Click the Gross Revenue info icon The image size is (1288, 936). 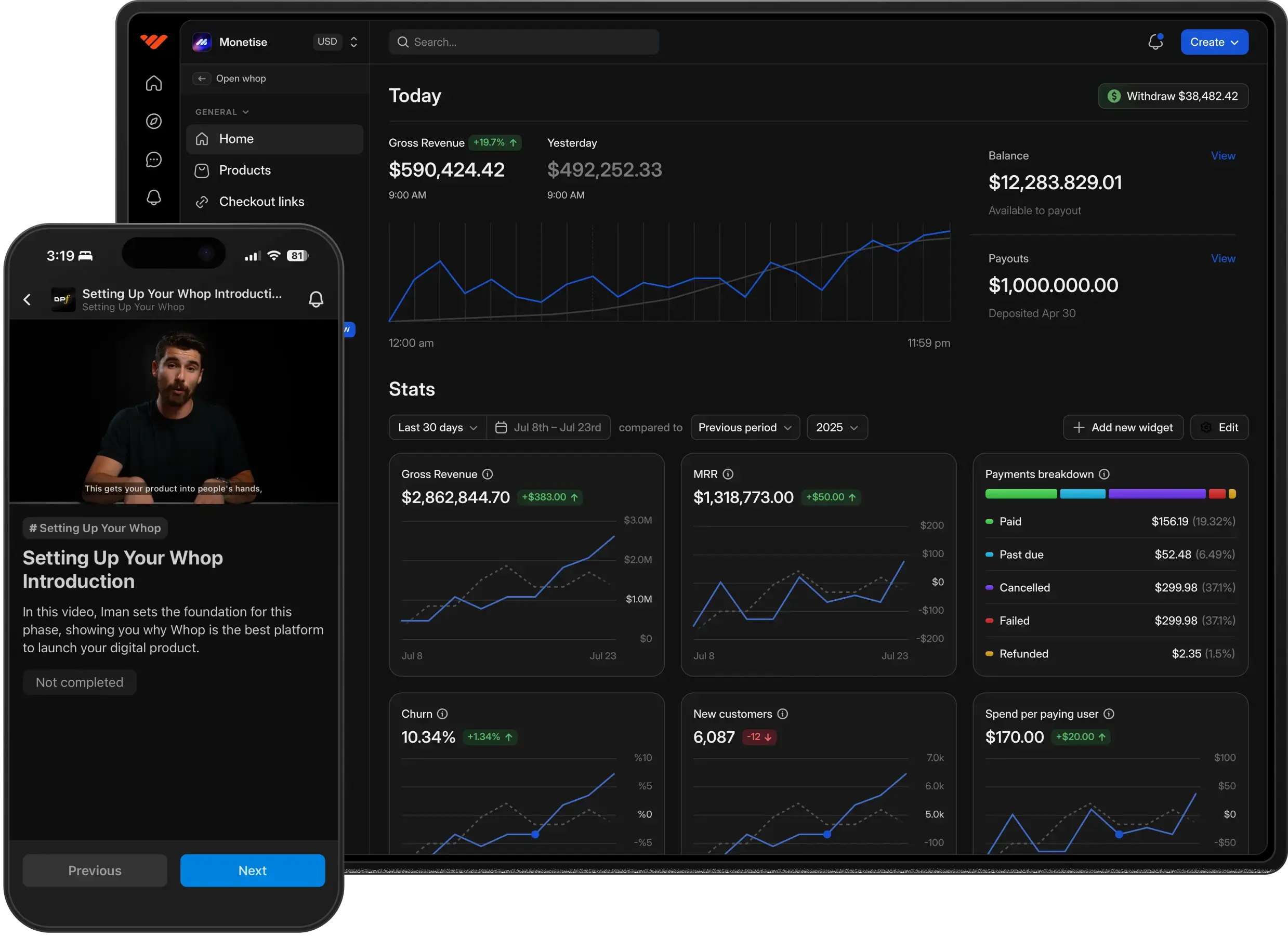click(x=488, y=473)
